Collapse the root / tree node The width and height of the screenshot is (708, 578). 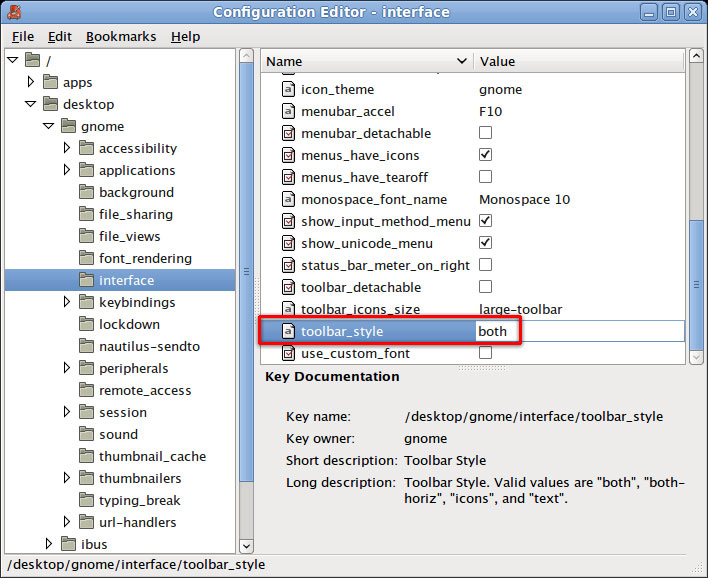click(x=13, y=59)
